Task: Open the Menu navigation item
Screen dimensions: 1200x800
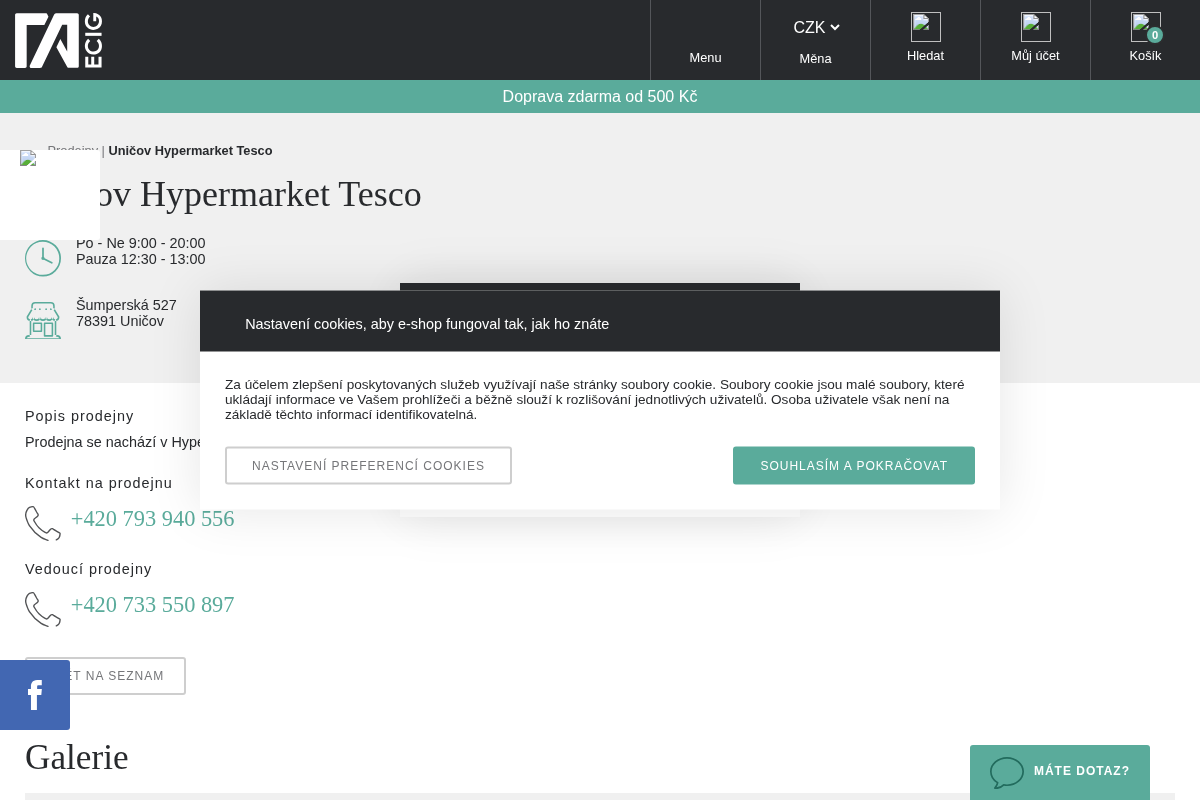Action: click(x=705, y=41)
